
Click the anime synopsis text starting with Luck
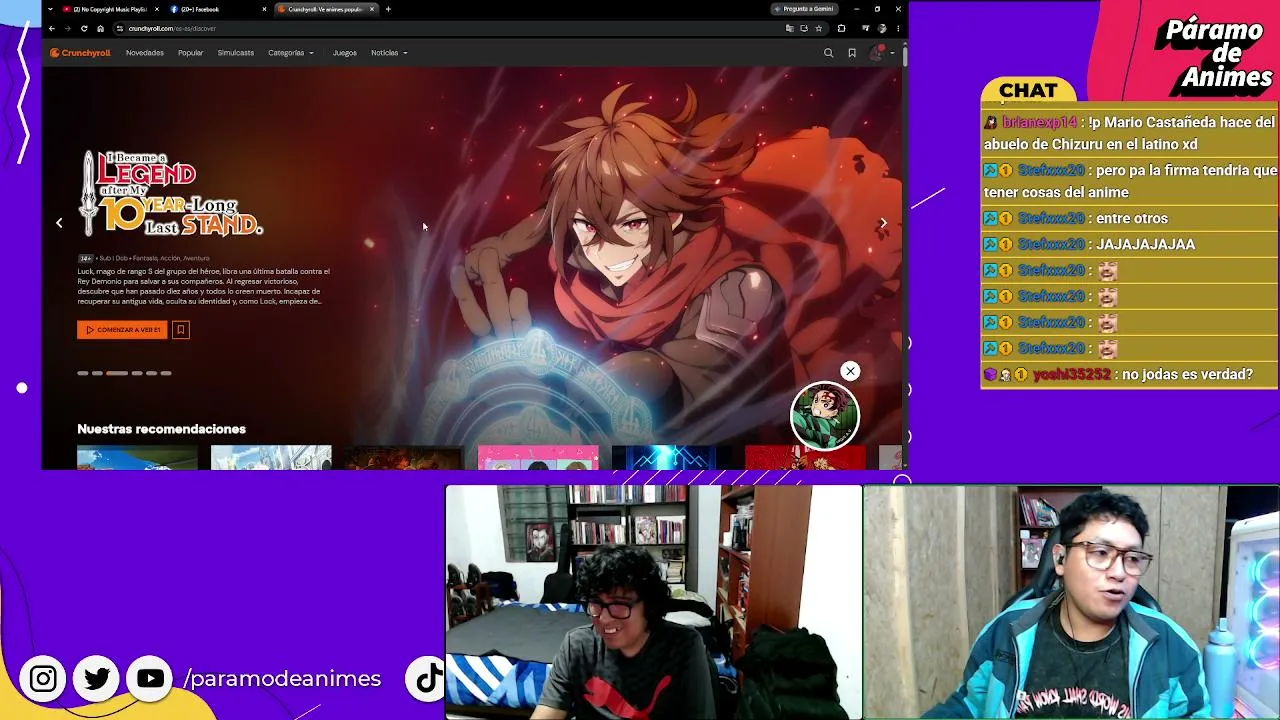click(x=204, y=286)
